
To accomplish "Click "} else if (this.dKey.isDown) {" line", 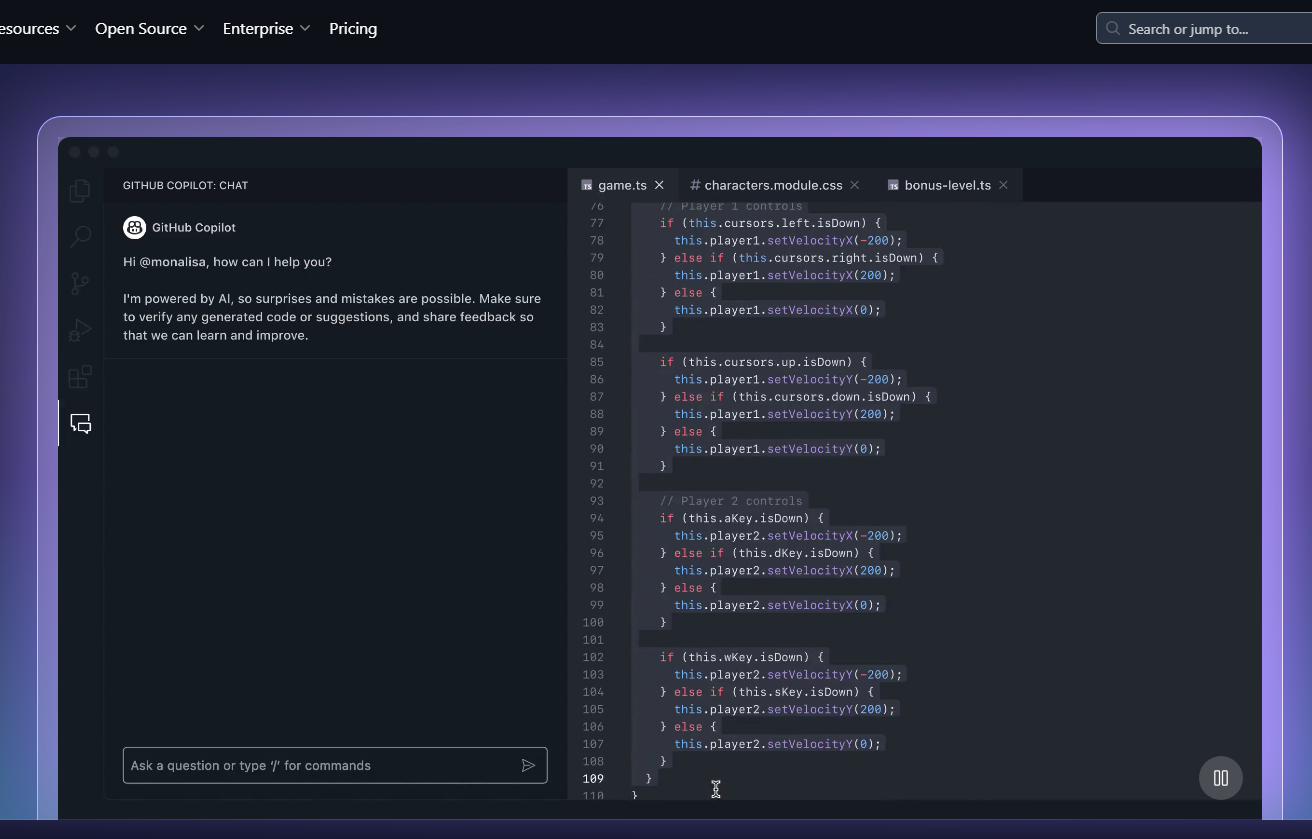I will [767, 553].
